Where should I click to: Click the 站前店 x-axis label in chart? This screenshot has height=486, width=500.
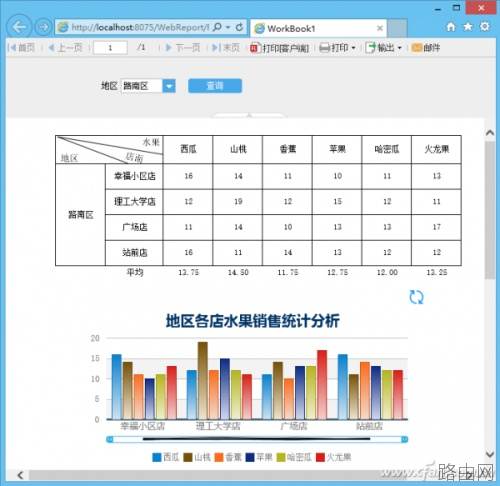[x=369, y=426]
